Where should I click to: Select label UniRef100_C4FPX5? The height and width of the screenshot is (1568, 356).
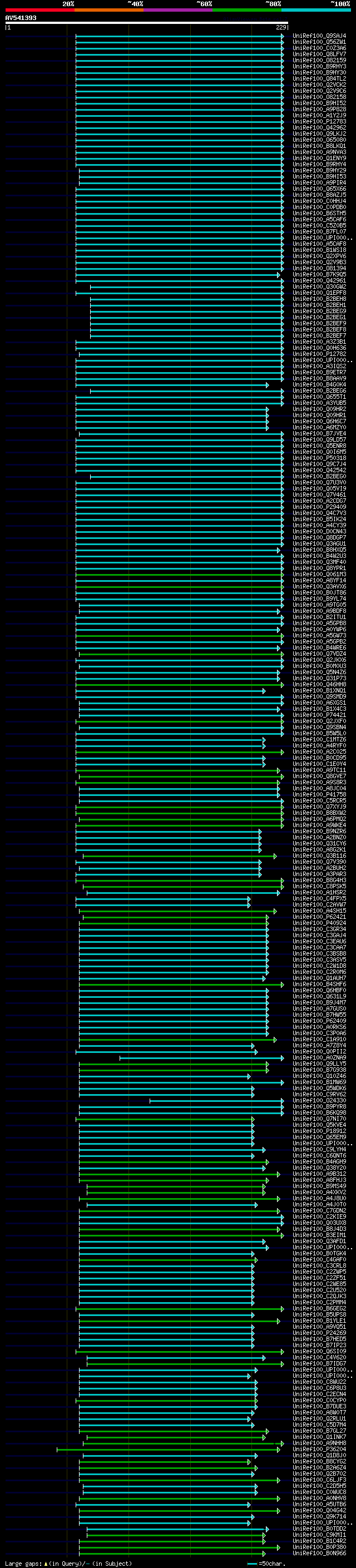coord(319,898)
